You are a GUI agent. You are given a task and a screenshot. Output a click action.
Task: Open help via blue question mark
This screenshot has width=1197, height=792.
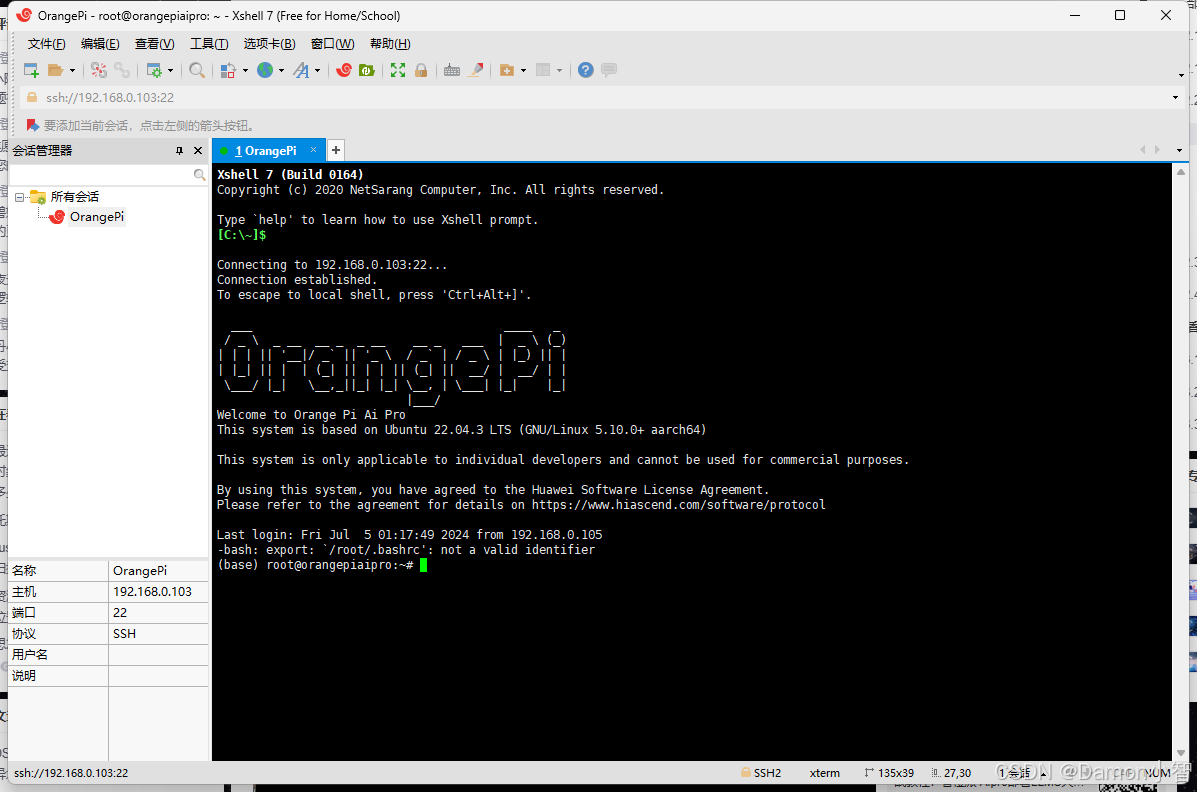(586, 70)
